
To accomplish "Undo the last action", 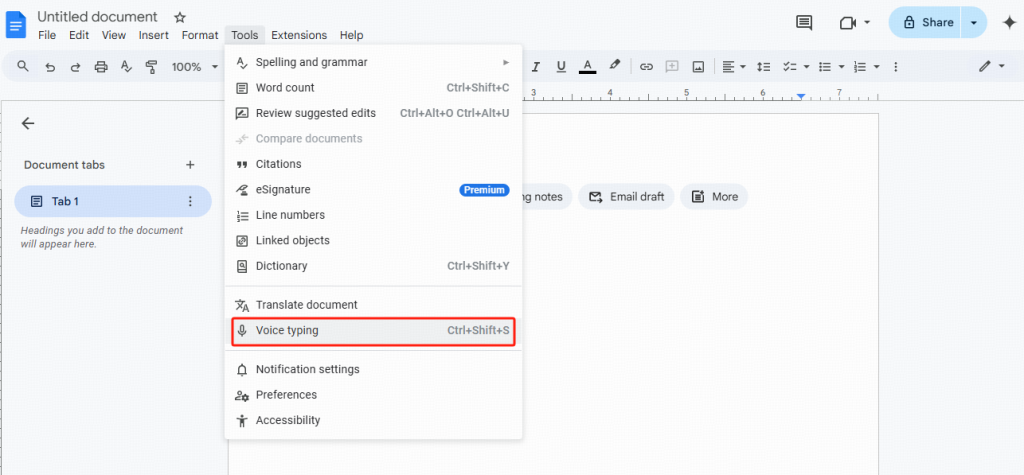I will click(50, 67).
